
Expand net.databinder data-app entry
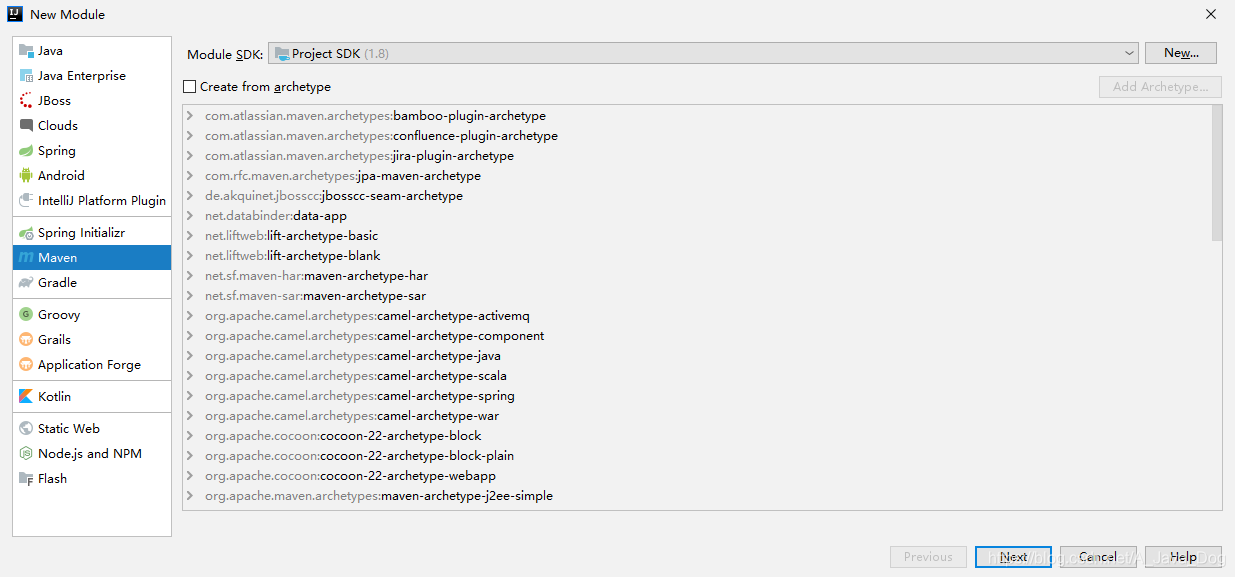(190, 216)
